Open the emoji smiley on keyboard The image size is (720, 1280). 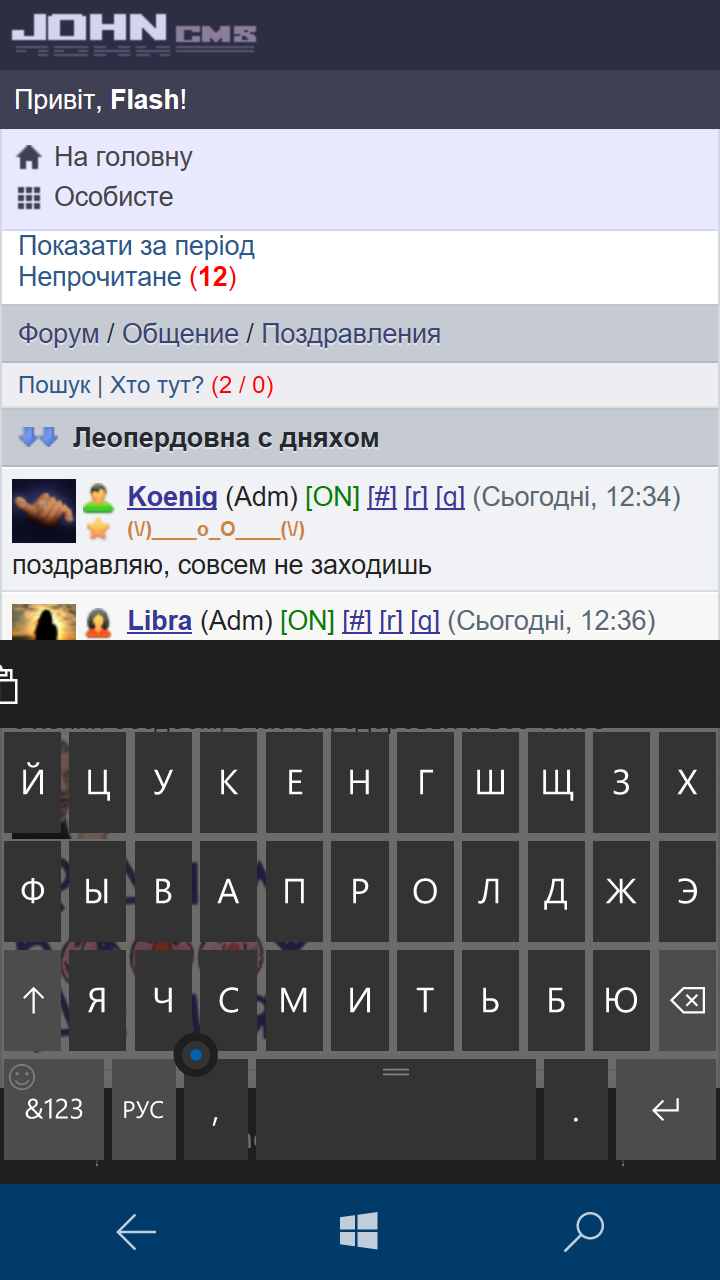click(x=21, y=1077)
